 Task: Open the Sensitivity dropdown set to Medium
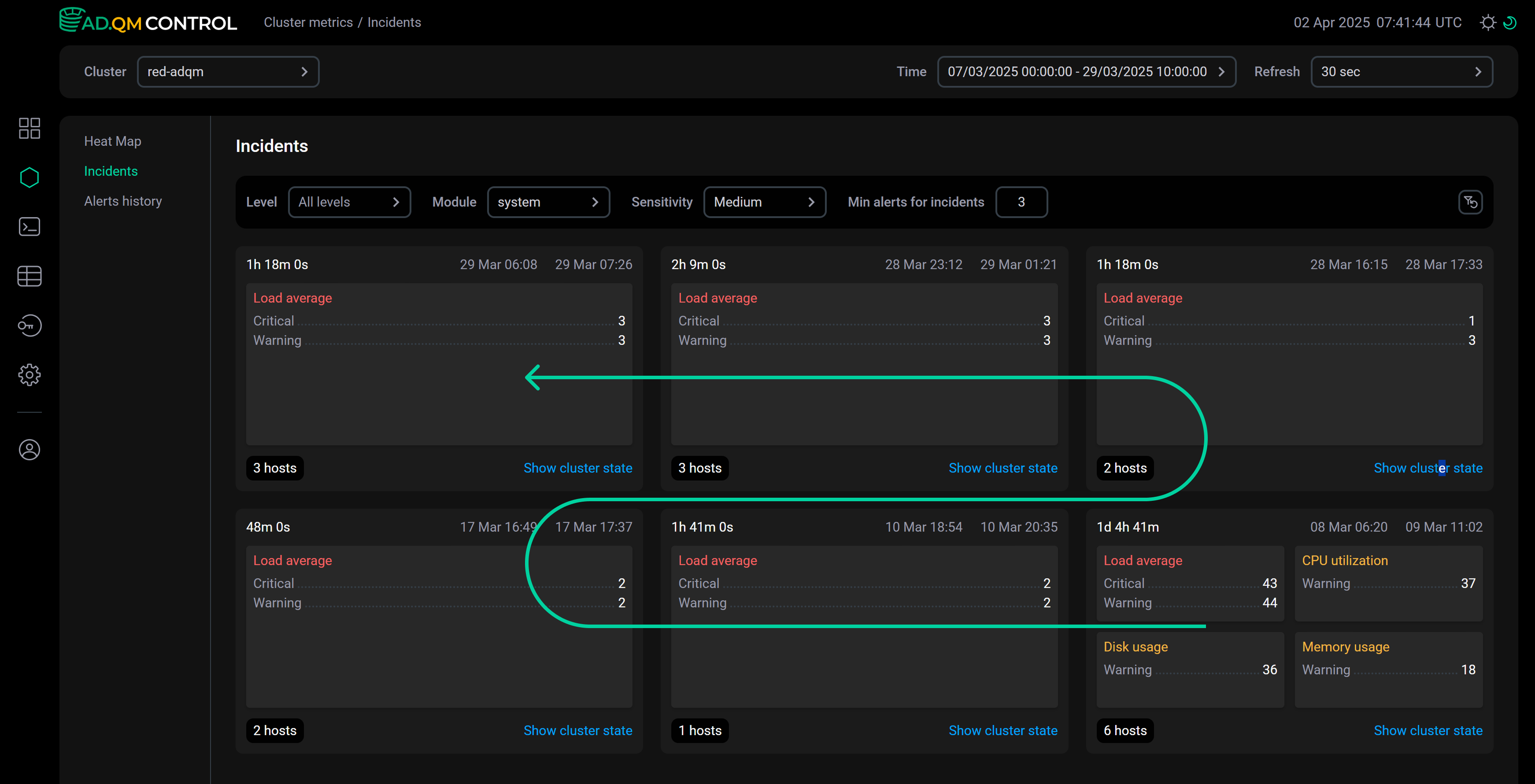point(765,202)
